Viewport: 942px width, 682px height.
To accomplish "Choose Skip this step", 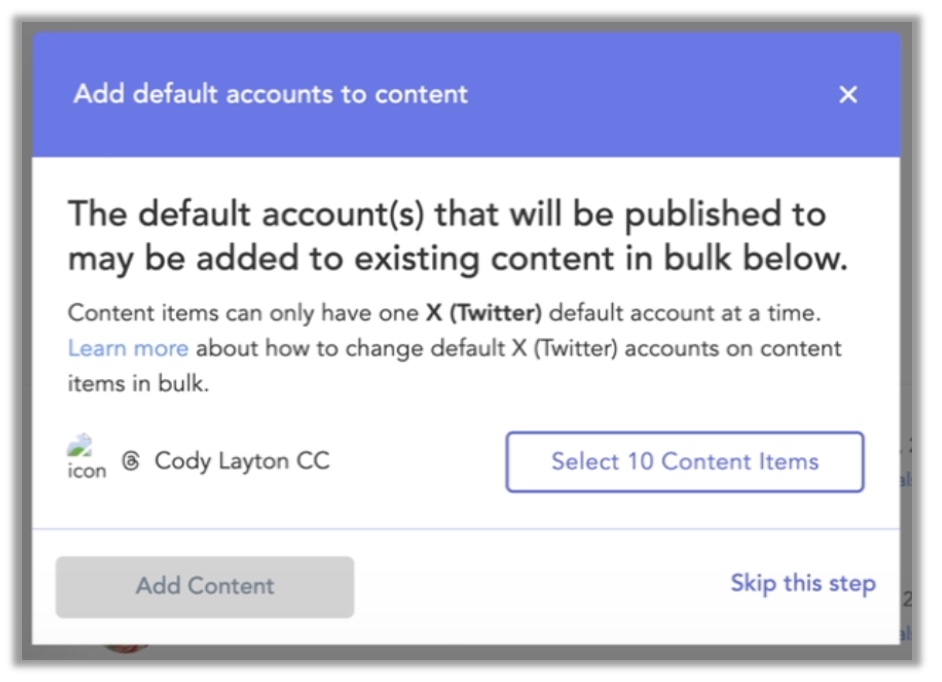I will click(x=803, y=583).
